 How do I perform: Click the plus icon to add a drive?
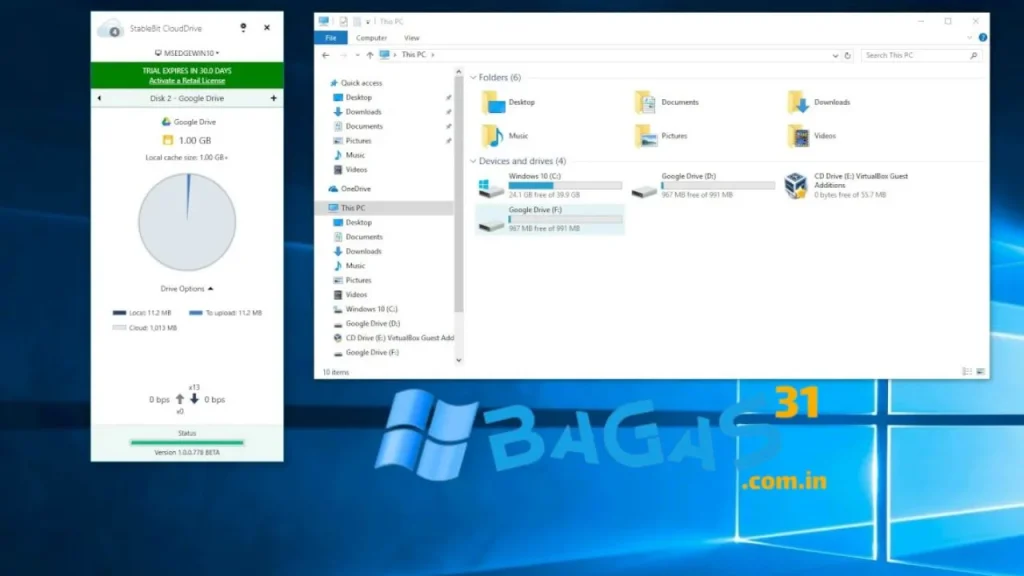tap(273, 98)
